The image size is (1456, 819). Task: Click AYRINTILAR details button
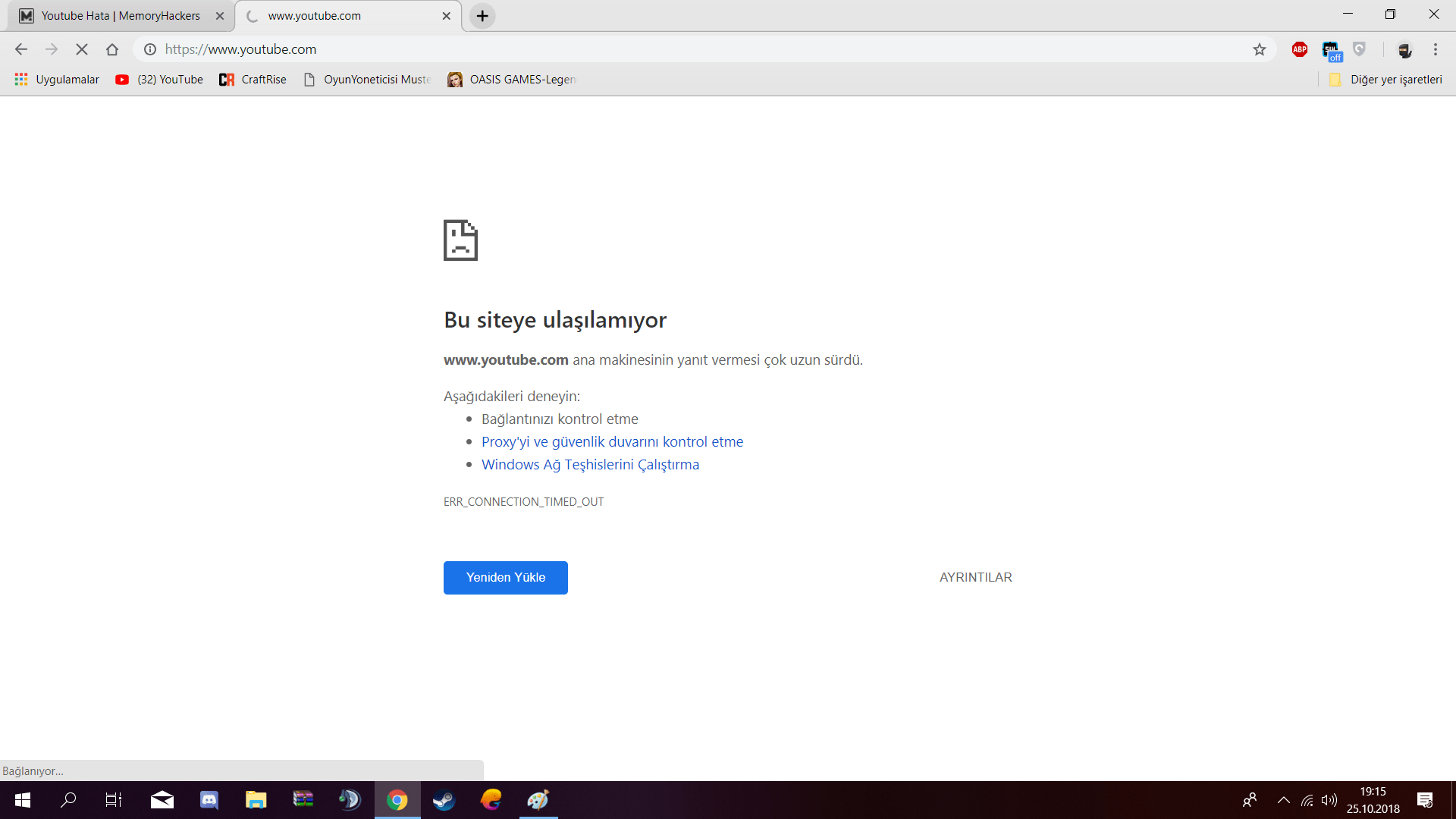[x=976, y=578]
